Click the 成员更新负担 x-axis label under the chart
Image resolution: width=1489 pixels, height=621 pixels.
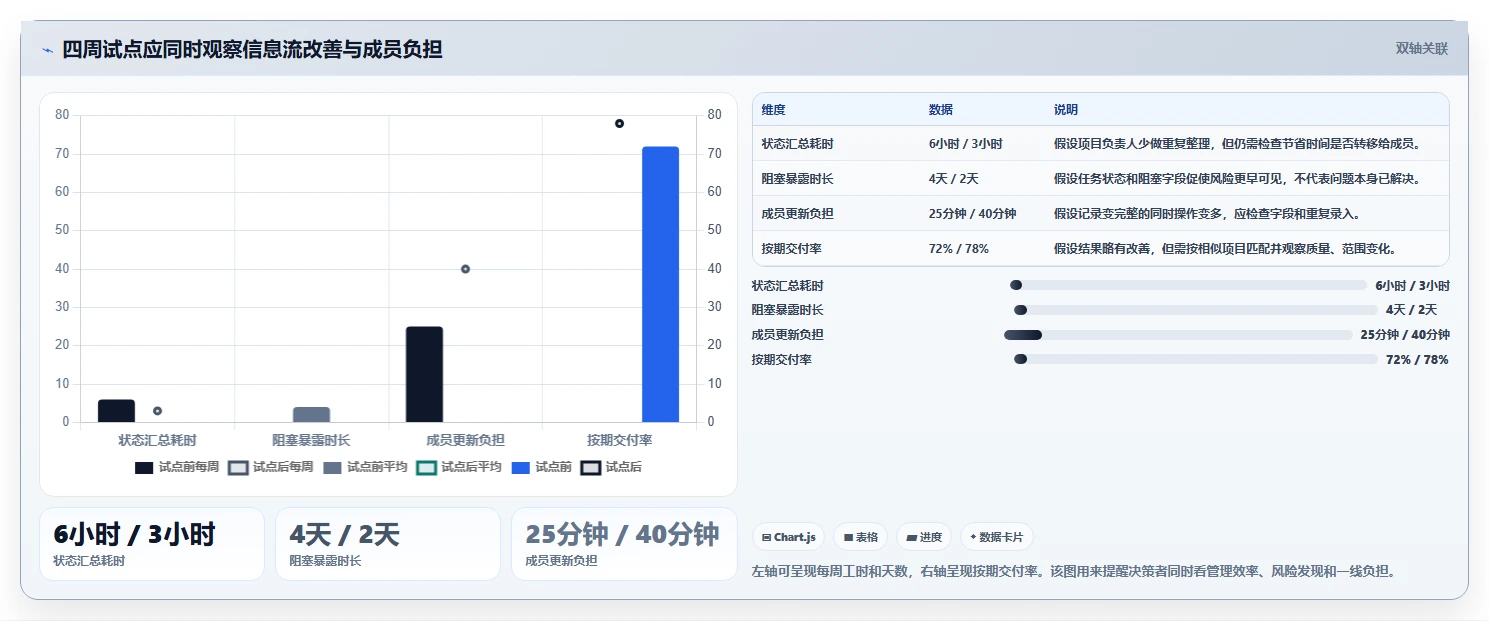click(x=465, y=440)
